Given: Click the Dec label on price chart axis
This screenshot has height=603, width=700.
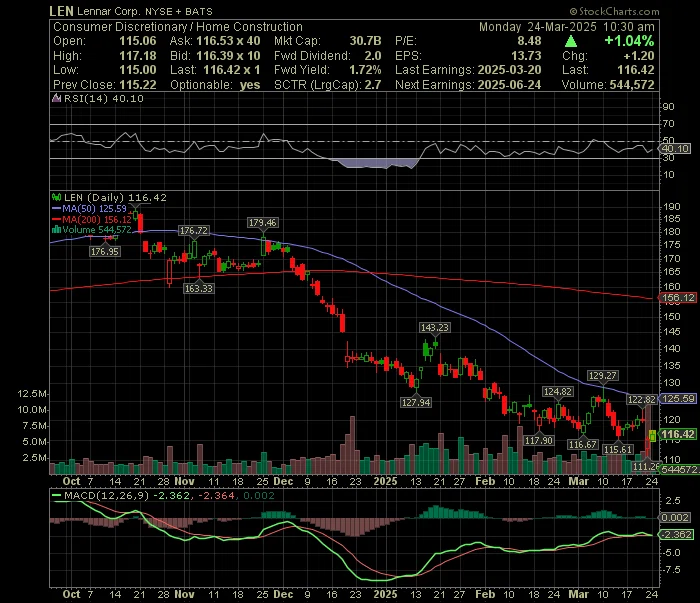Looking at the screenshot, I should pyautogui.click(x=283, y=481).
